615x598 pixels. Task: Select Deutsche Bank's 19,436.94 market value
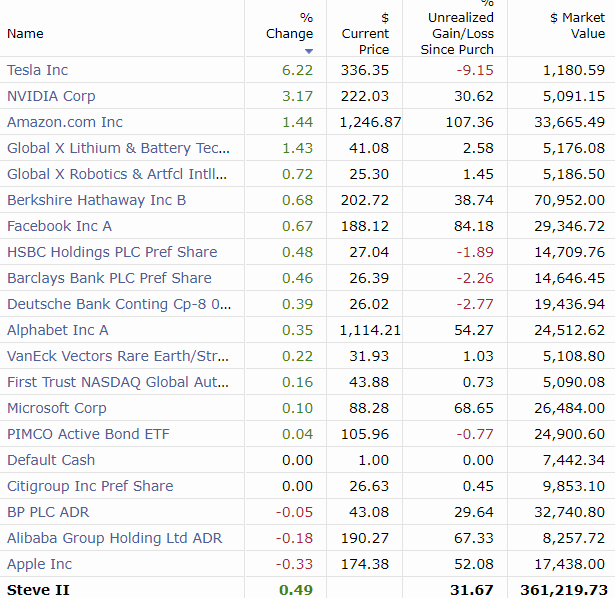570,304
